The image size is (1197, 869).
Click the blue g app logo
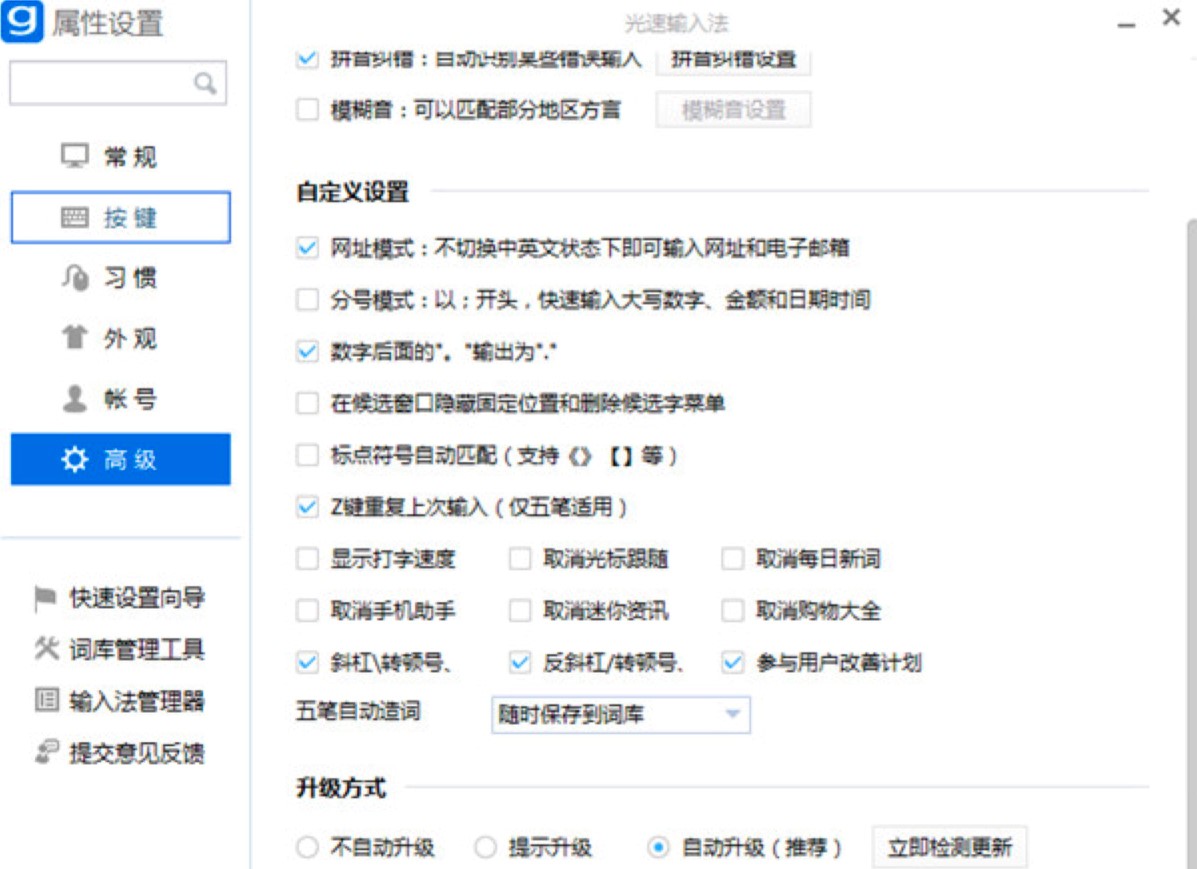(x=22, y=20)
